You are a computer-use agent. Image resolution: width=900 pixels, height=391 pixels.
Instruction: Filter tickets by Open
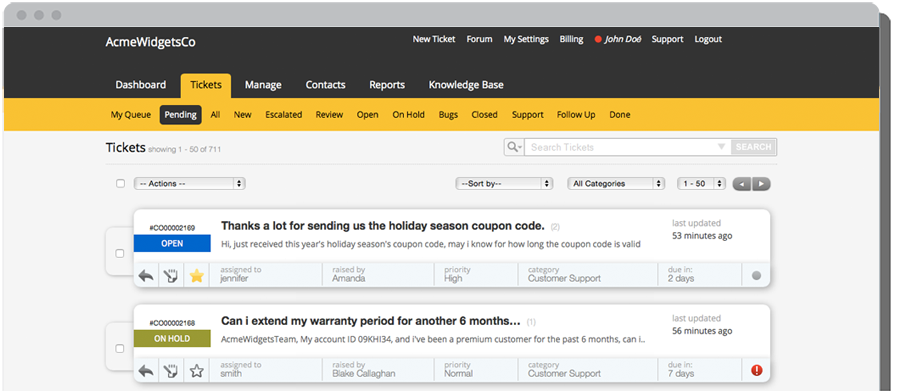[x=367, y=115]
